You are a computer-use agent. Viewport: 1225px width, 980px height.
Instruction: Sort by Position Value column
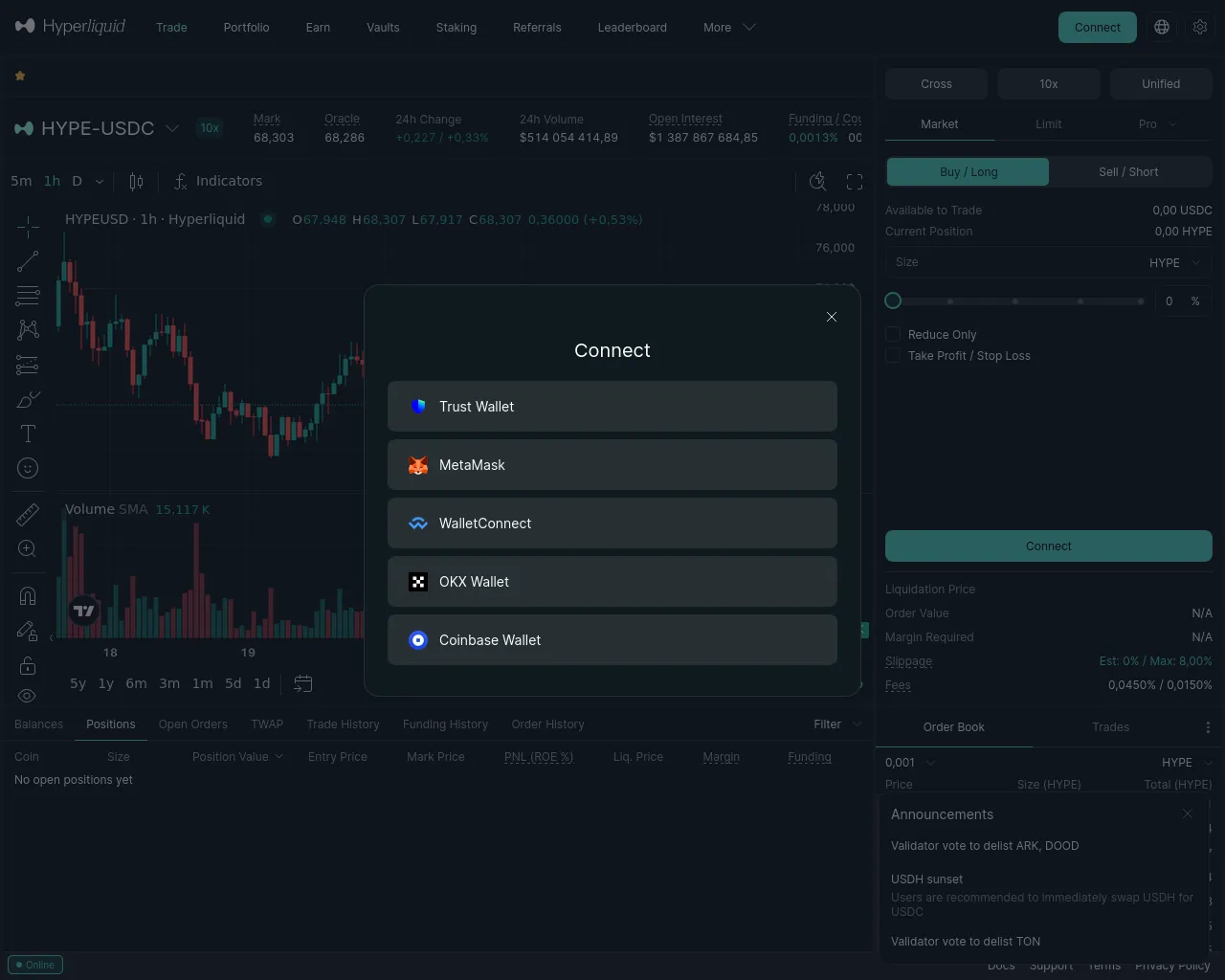(237, 757)
